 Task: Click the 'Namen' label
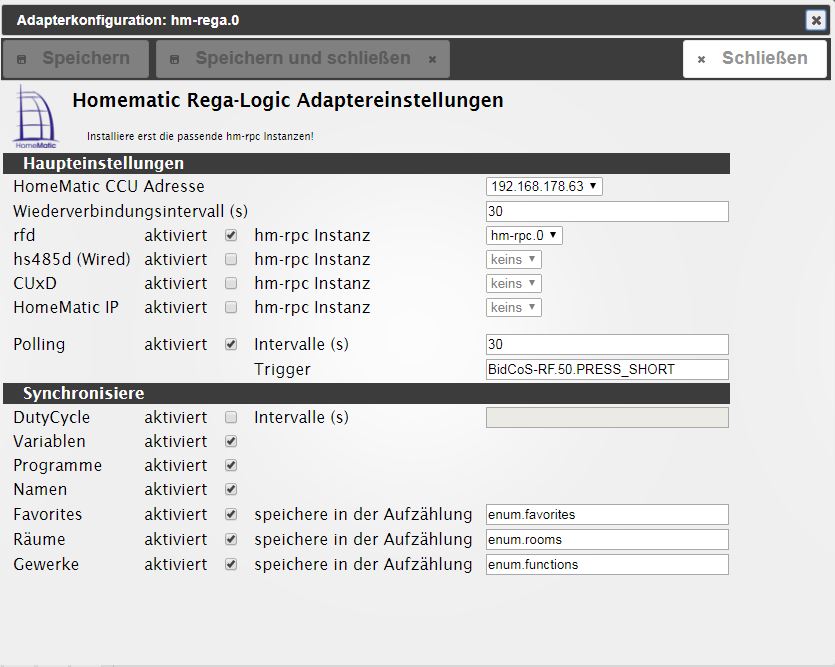point(40,489)
